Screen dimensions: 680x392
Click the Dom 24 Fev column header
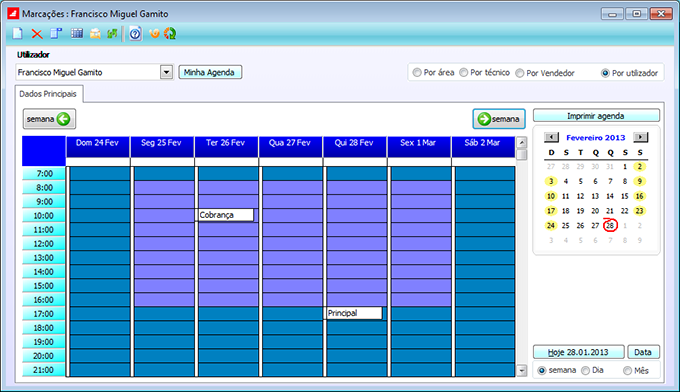(97, 147)
